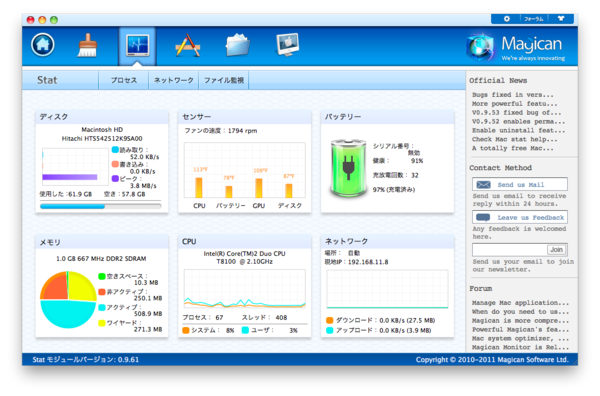600x396 pixels.
Task: Open settings via the gear icon
Action: (506, 19)
